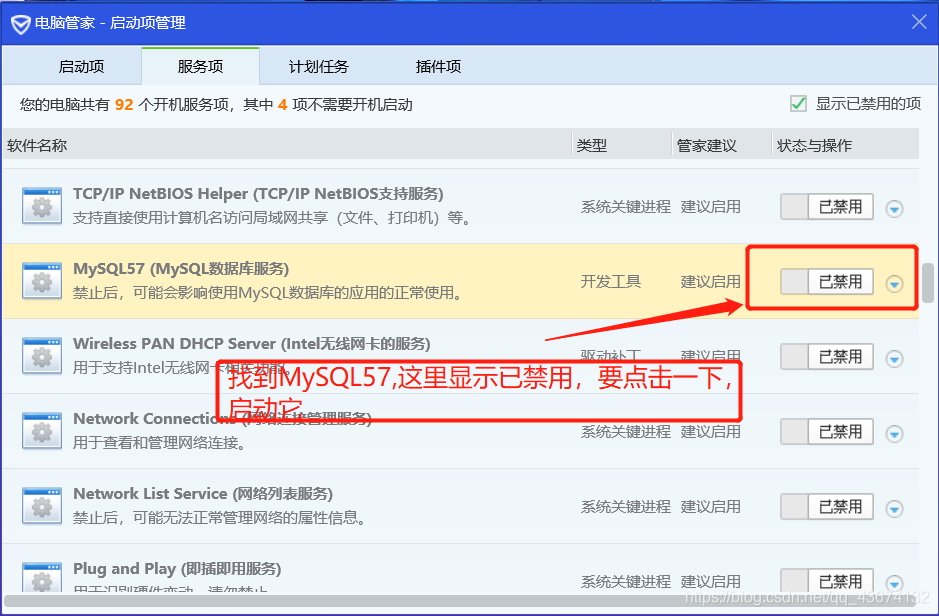The width and height of the screenshot is (939, 616).
Task: Click the horizontal scrollbar at the bottom
Action: 461,601
